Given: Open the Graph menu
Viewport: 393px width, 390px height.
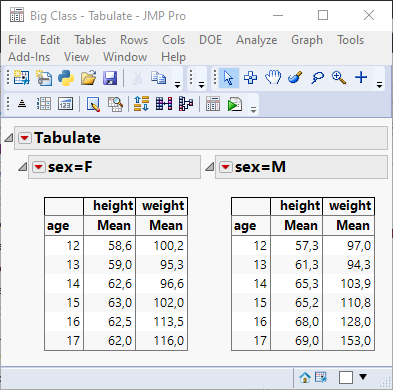Looking at the screenshot, I should [307, 40].
